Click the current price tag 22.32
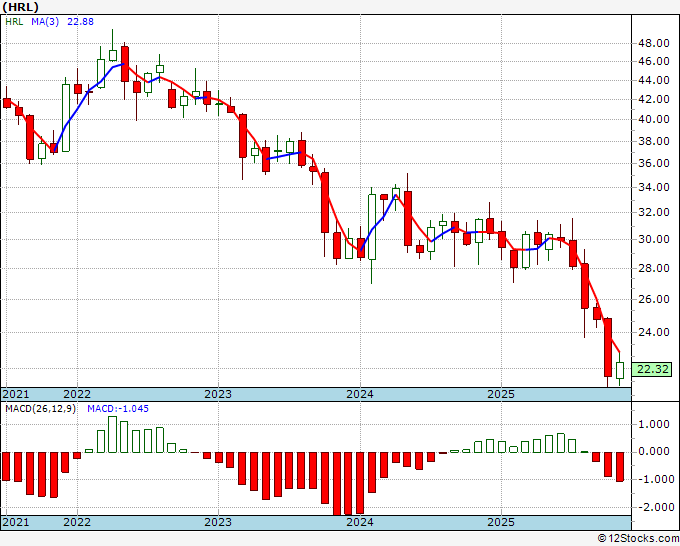The image size is (680, 546). (652, 369)
